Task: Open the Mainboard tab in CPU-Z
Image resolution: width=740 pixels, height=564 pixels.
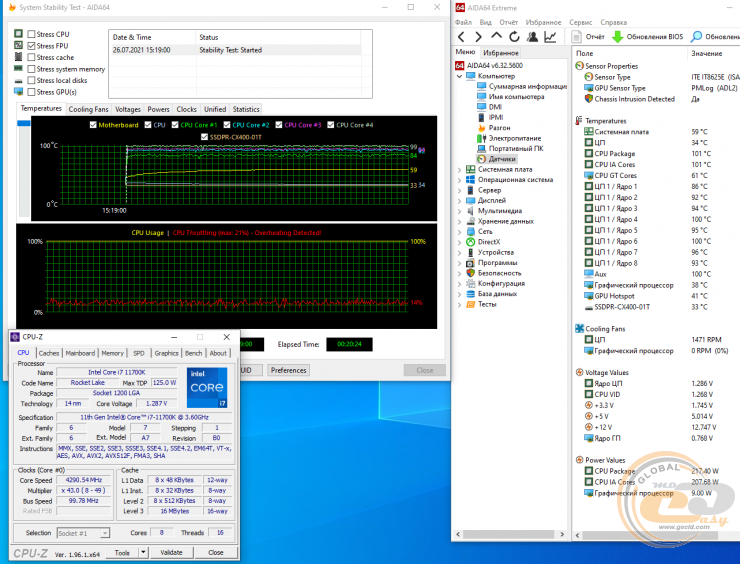Action: click(80, 353)
